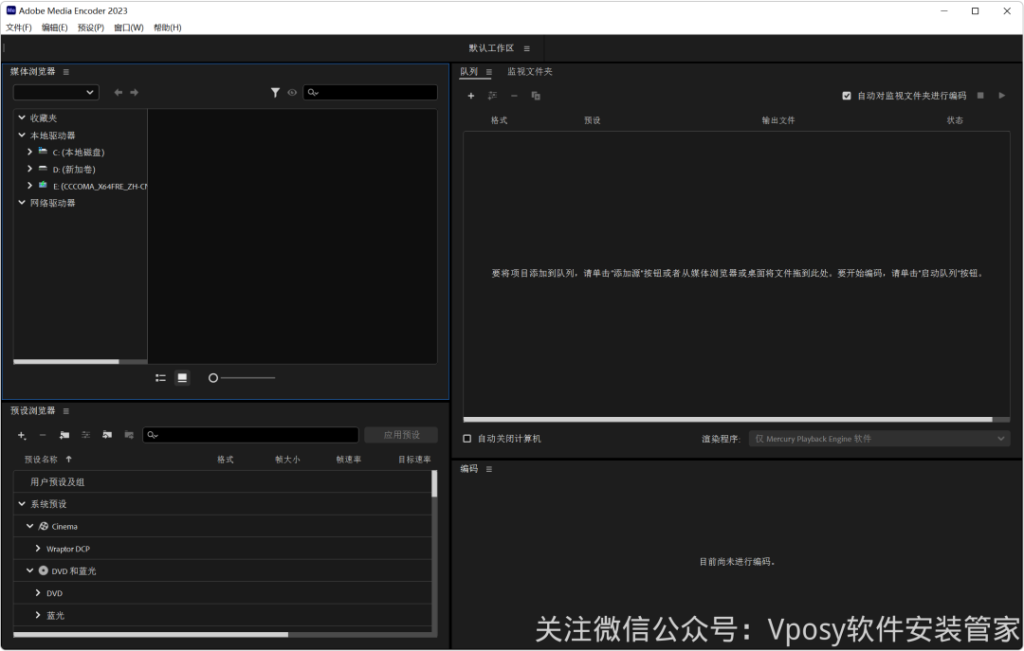Collapse the 系统预设 group

(22, 504)
